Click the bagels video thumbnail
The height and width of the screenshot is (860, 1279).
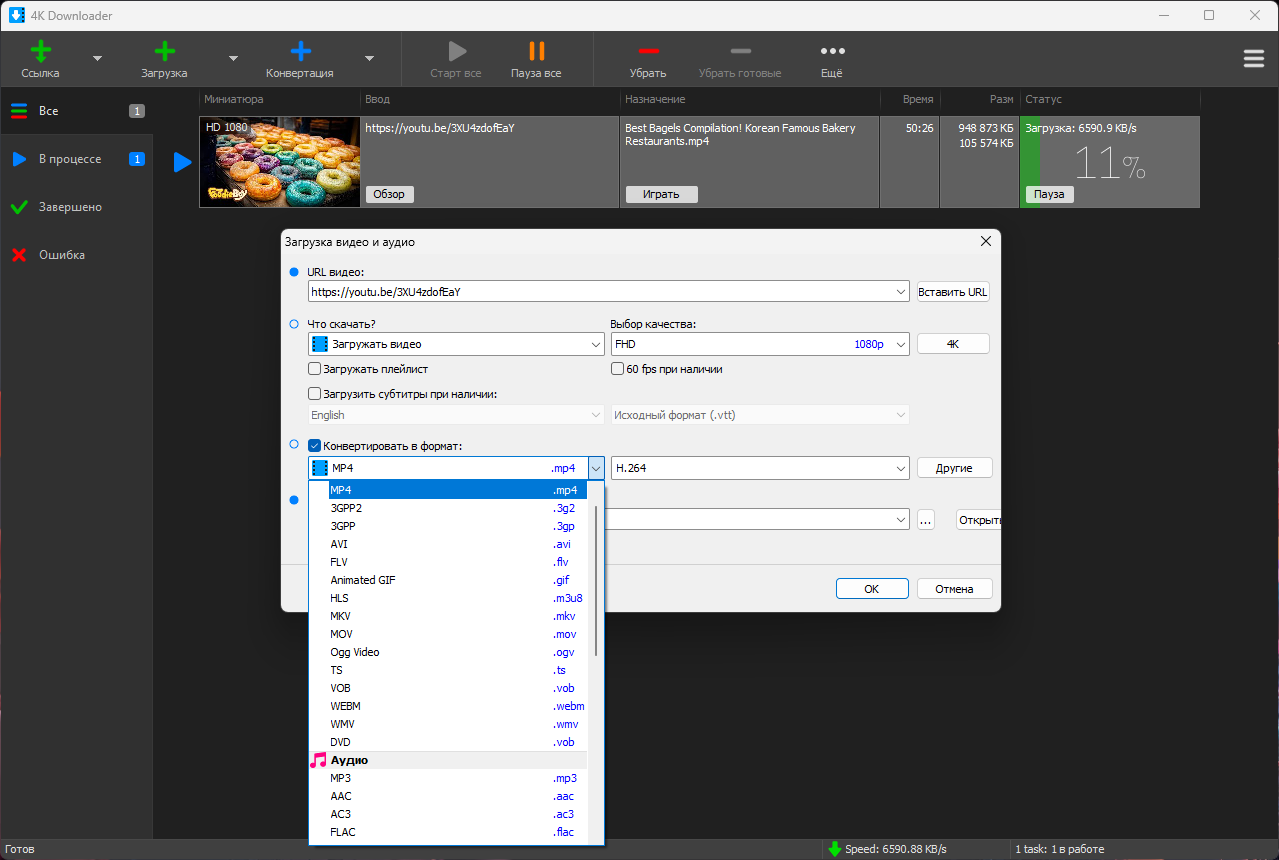point(279,162)
